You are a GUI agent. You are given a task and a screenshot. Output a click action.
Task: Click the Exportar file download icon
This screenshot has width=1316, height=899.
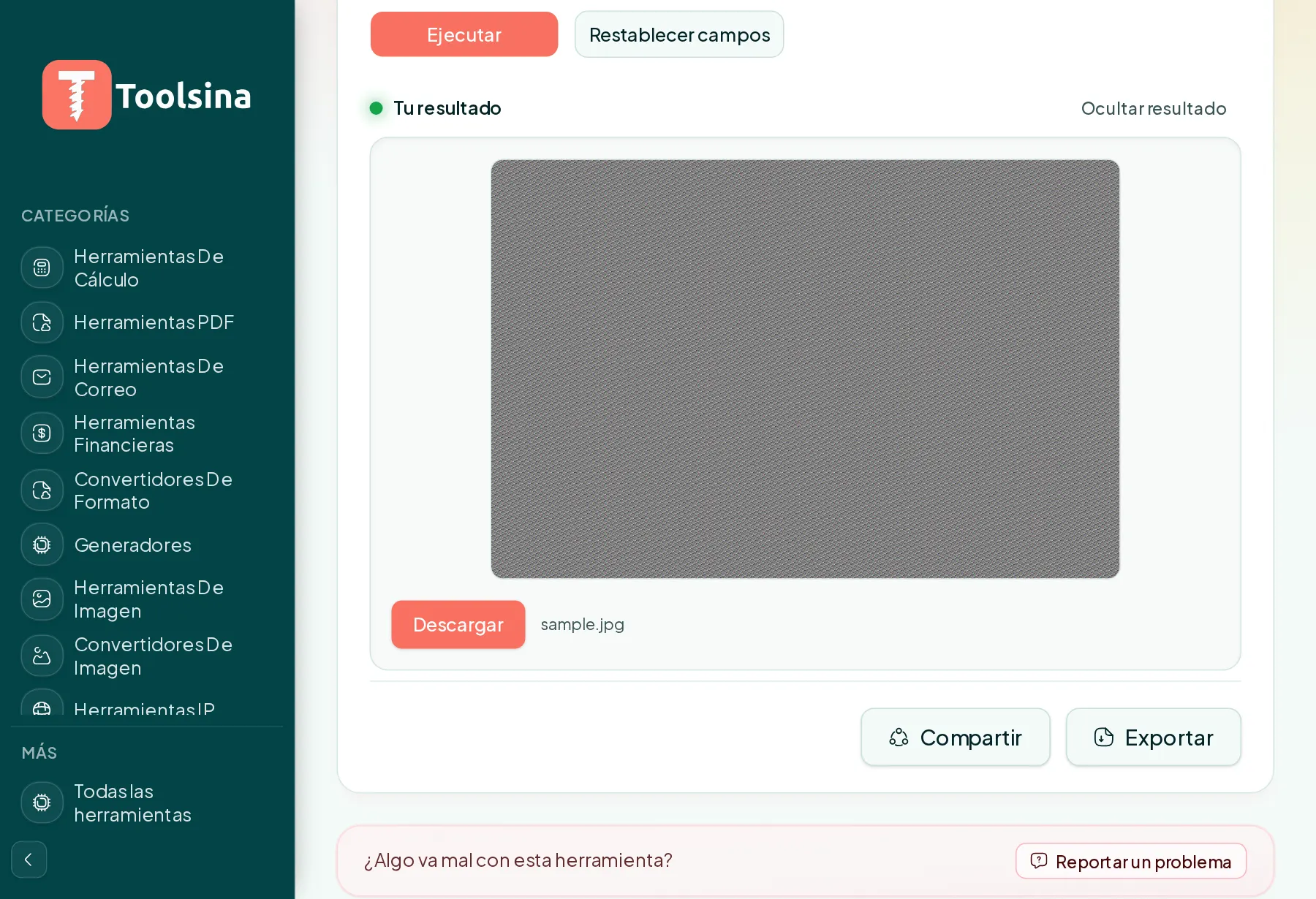click(1104, 737)
